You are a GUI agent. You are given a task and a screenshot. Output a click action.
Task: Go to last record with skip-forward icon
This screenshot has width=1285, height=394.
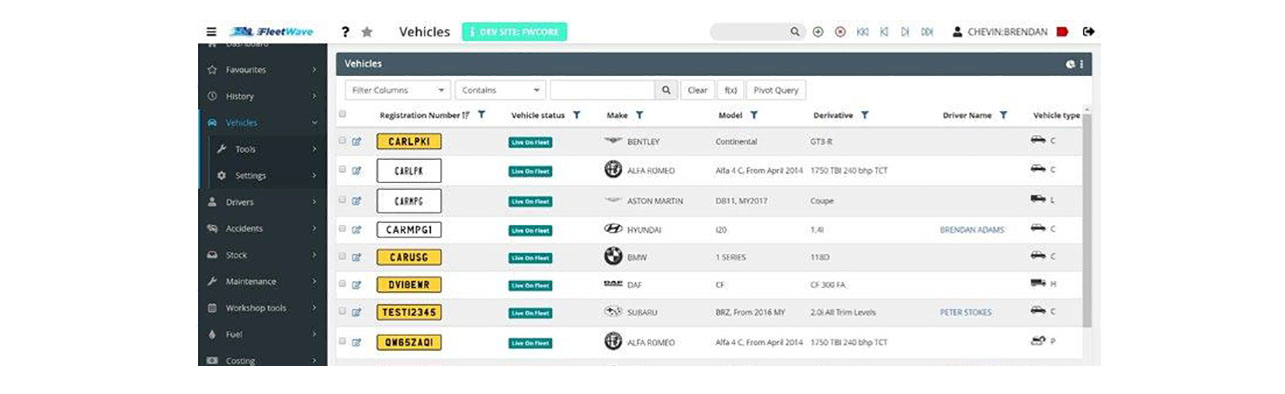[927, 32]
